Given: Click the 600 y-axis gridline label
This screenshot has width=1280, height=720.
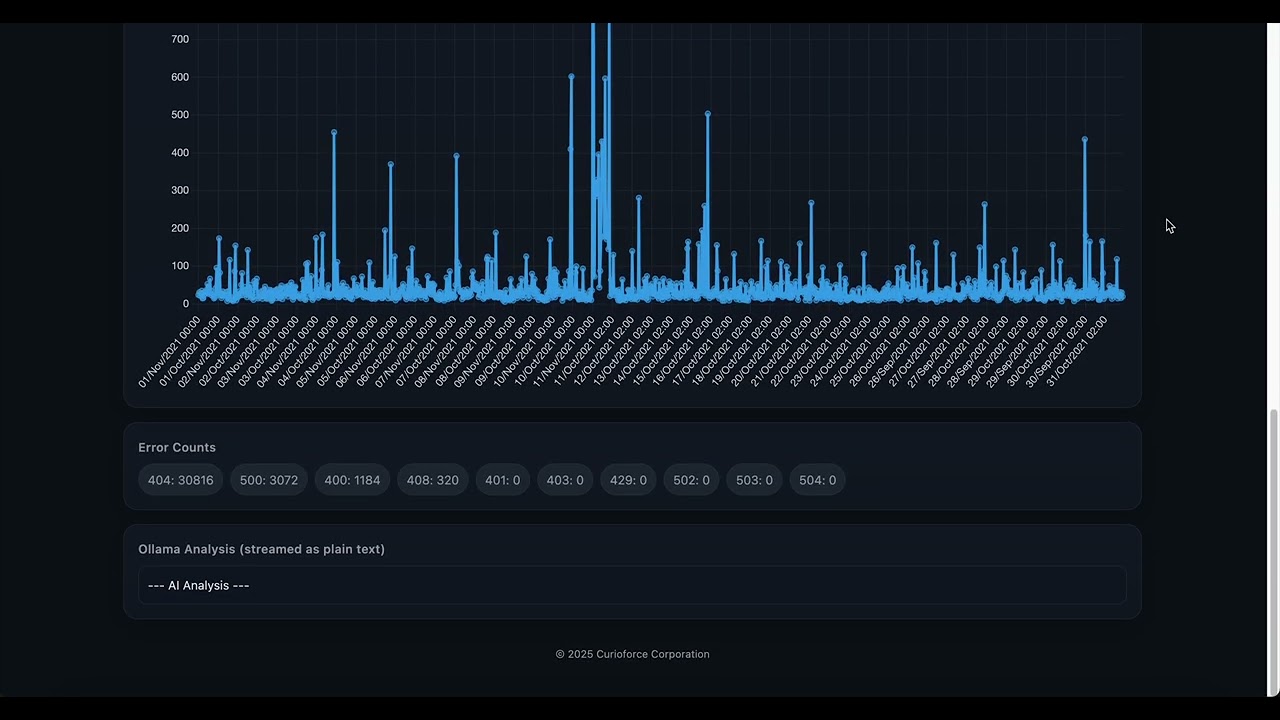Looking at the screenshot, I should 179,77.
